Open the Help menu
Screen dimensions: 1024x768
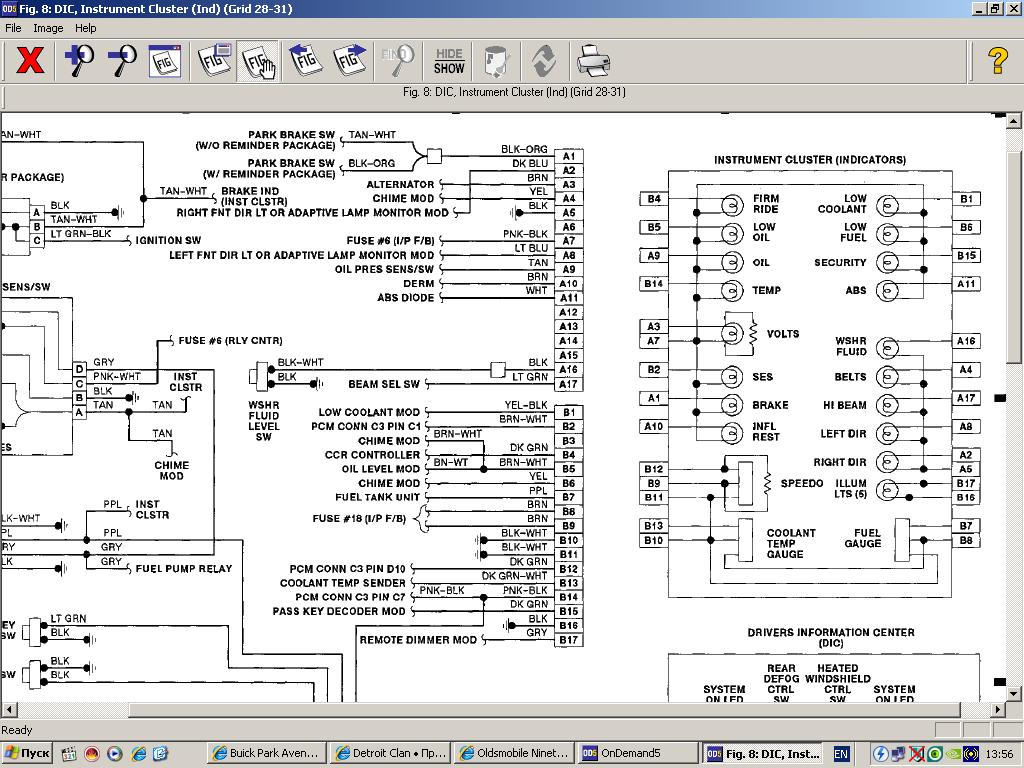[86, 28]
